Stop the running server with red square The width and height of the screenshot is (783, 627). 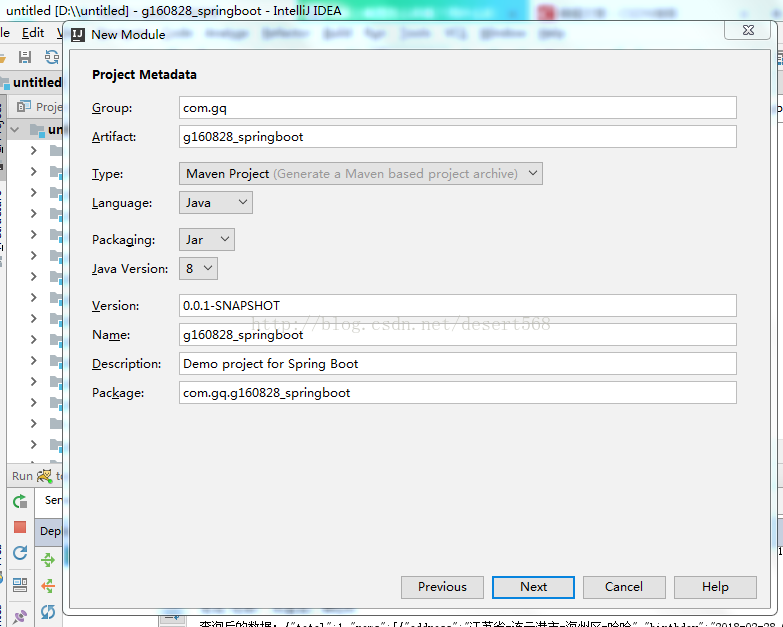click(x=20, y=527)
